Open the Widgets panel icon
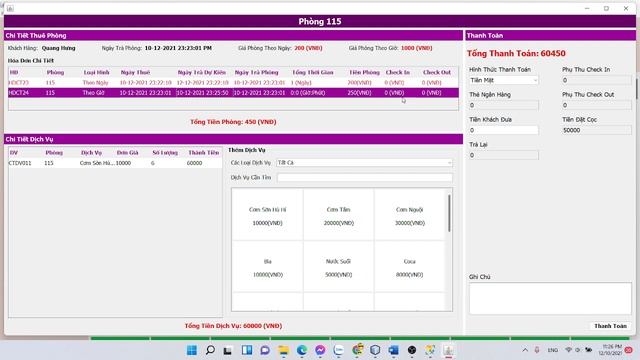The height and width of the screenshot is (360, 640). pyautogui.click(x=247, y=350)
